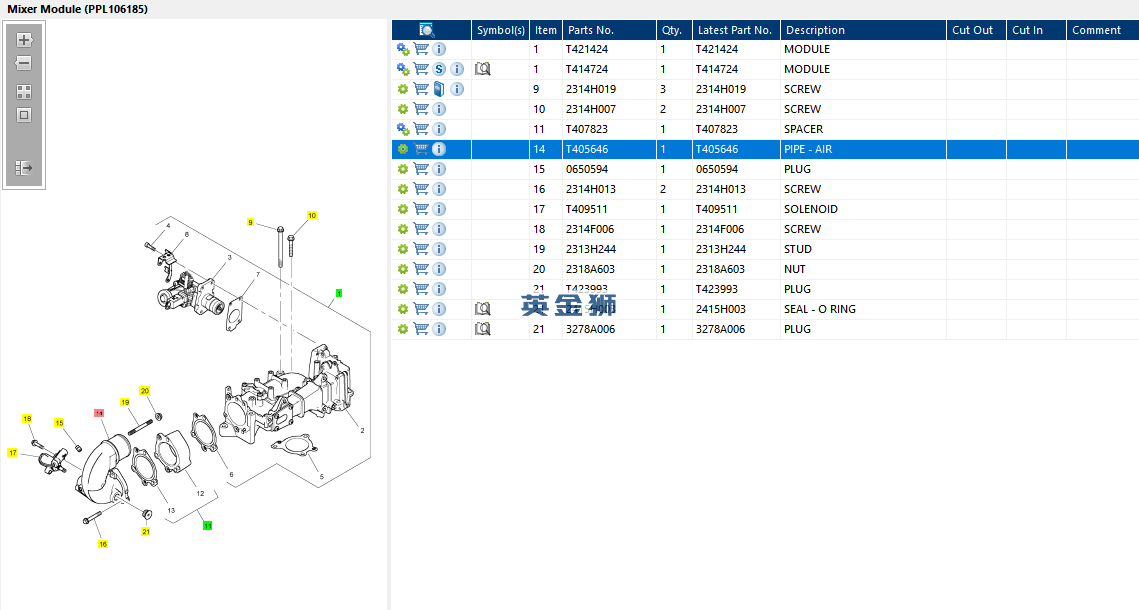The image size is (1139, 610).
Task: Open symbol book icon for SEAL - O RING
Action: coord(482,309)
